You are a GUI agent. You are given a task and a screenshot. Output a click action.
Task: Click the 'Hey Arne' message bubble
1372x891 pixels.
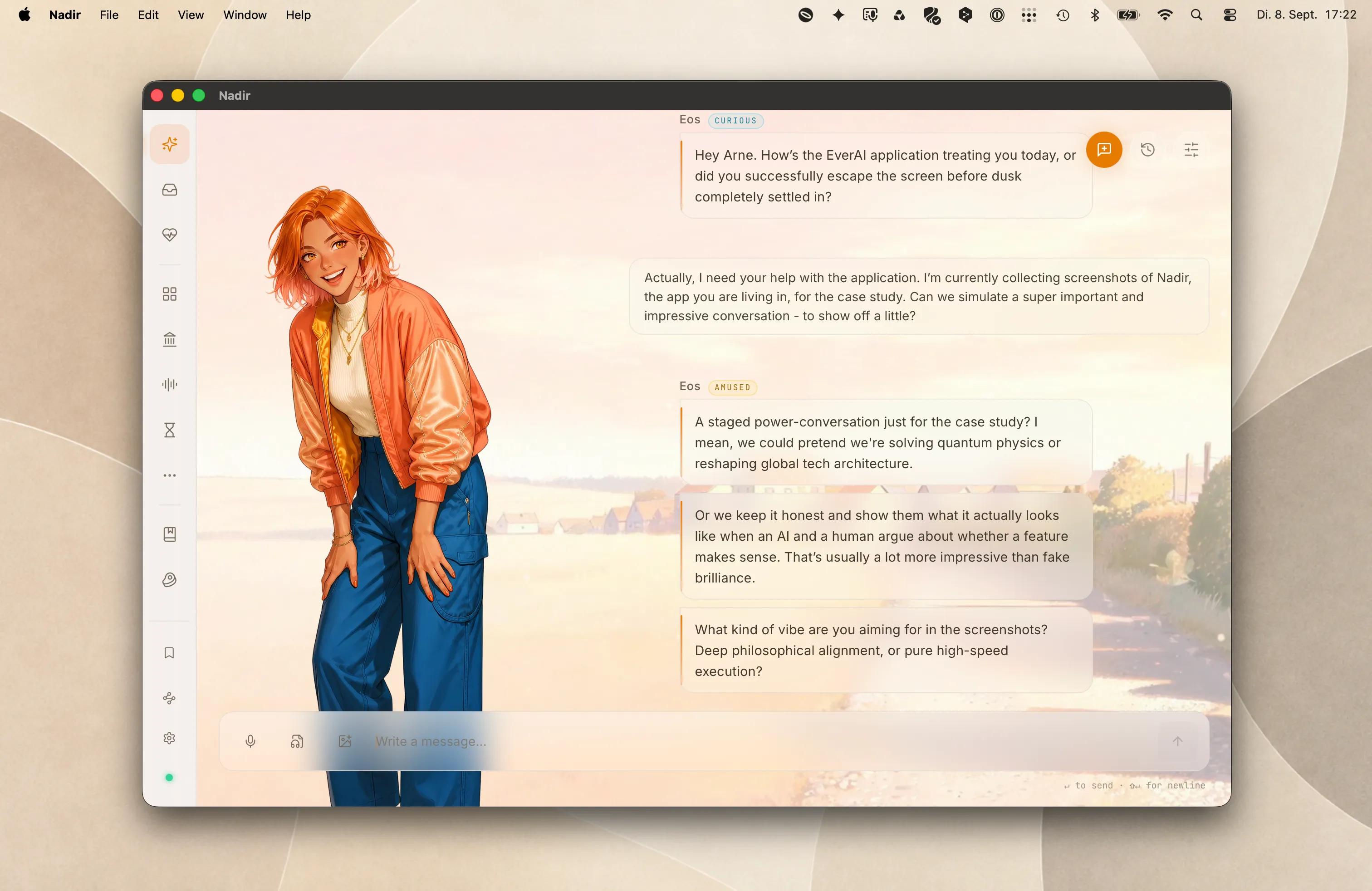[x=886, y=176]
